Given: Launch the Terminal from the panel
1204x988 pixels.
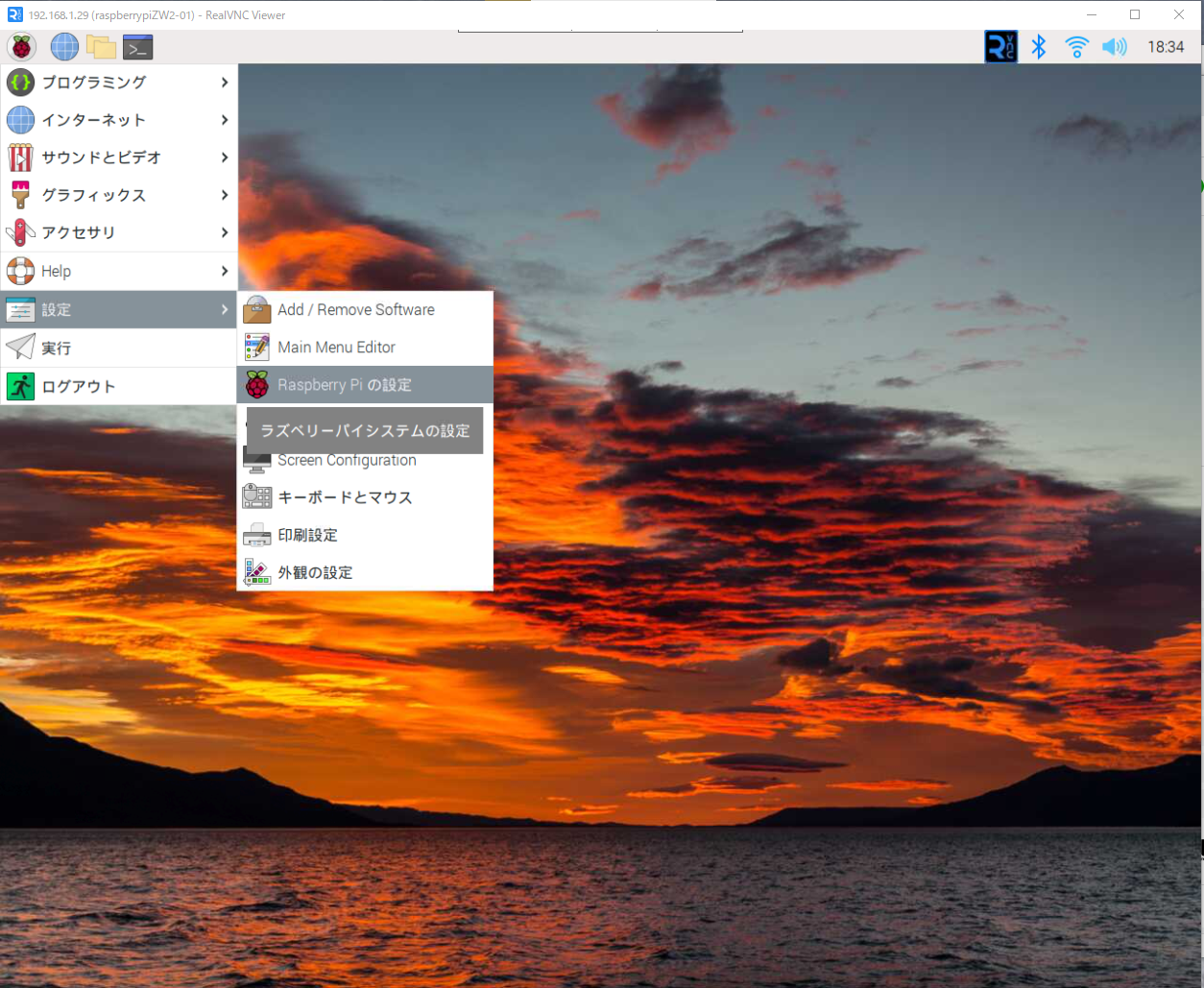Looking at the screenshot, I should tap(138, 46).
